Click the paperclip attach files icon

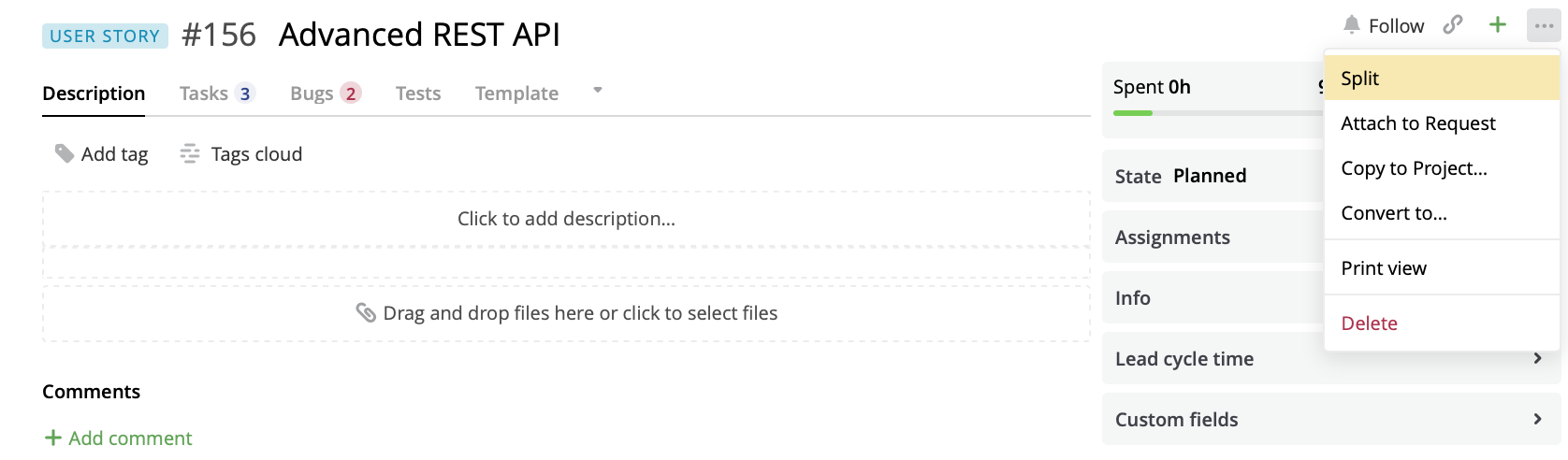coord(366,313)
